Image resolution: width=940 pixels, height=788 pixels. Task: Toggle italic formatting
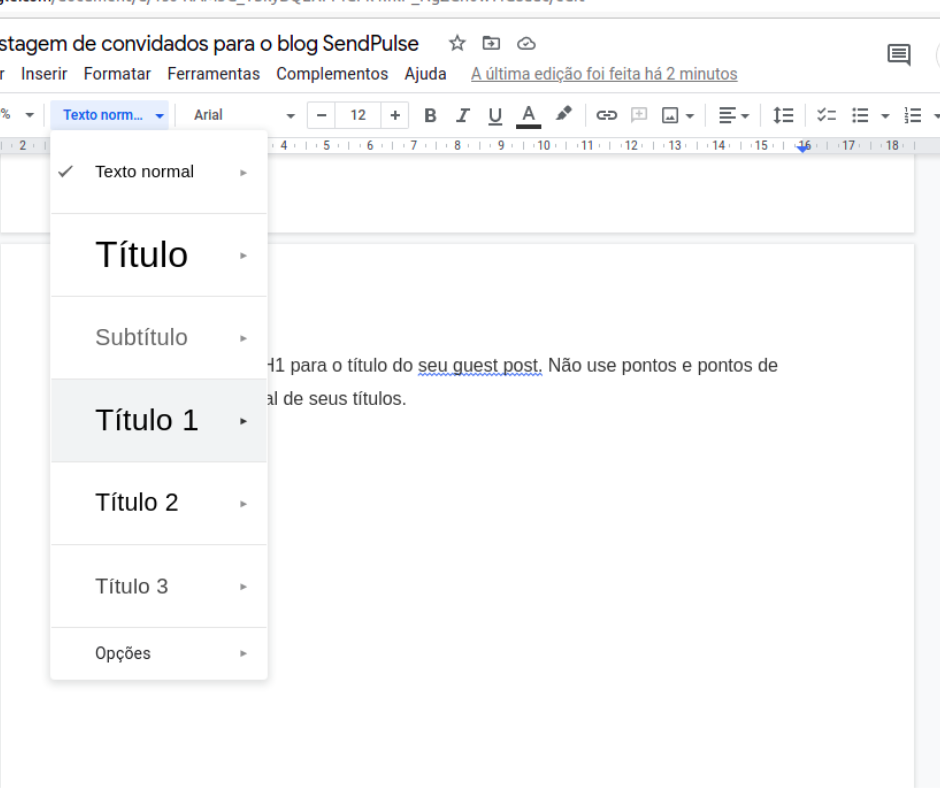[x=462, y=115]
